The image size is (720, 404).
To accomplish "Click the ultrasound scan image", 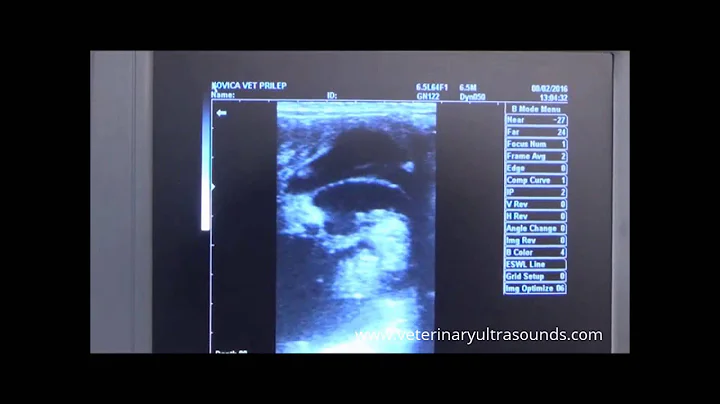I will (x=356, y=227).
